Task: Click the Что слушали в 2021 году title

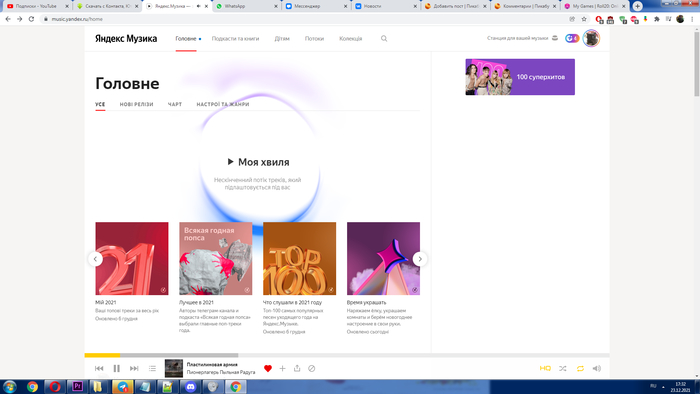Action: [x=292, y=302]
